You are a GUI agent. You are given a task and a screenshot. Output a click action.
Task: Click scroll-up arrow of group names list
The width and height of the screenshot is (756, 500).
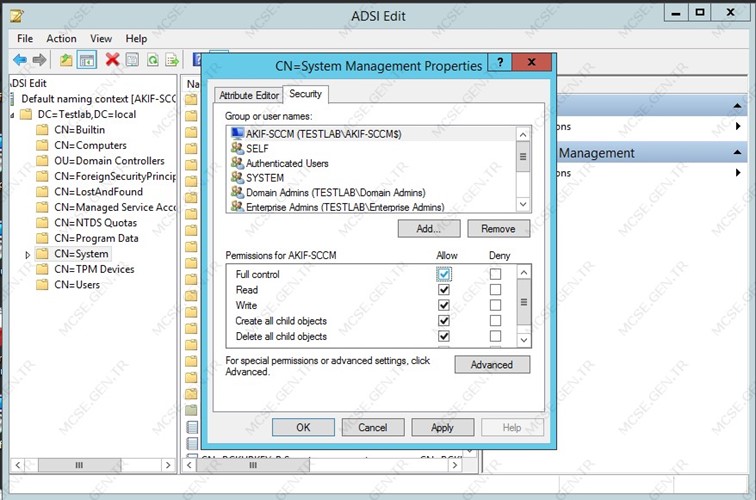523,135
